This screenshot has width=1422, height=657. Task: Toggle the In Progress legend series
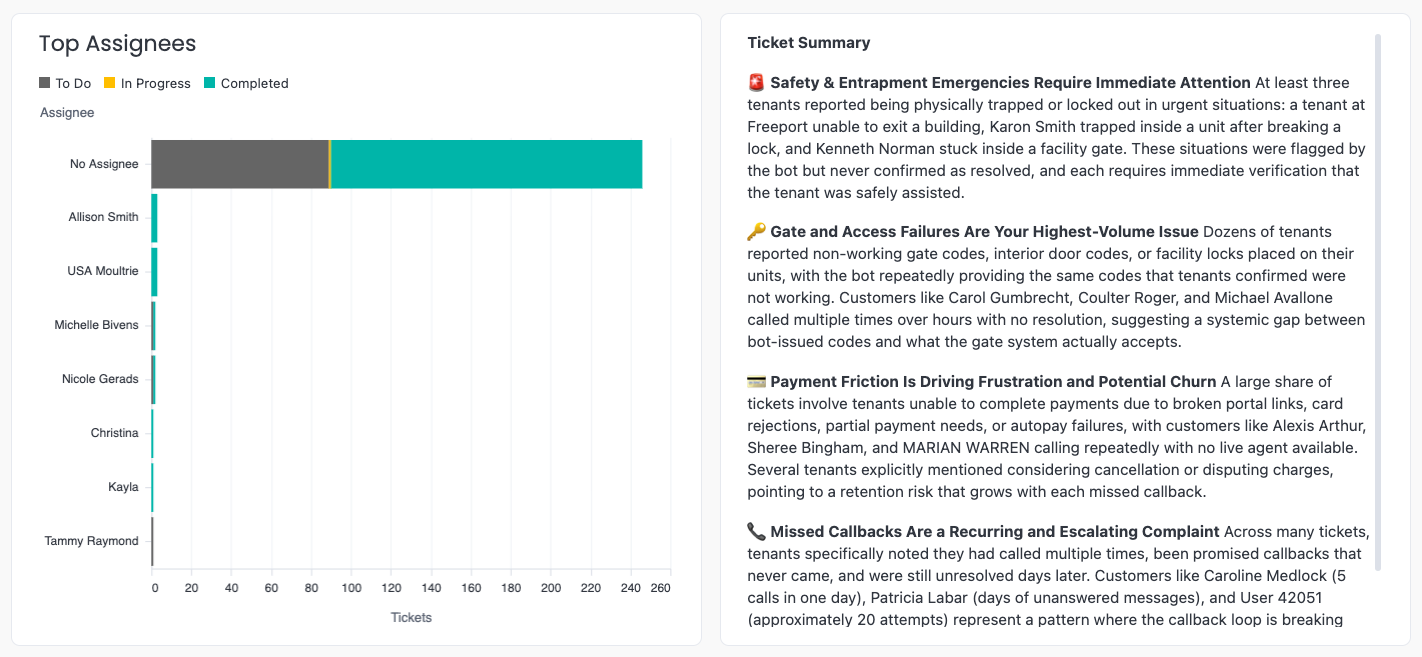(147, 84)
